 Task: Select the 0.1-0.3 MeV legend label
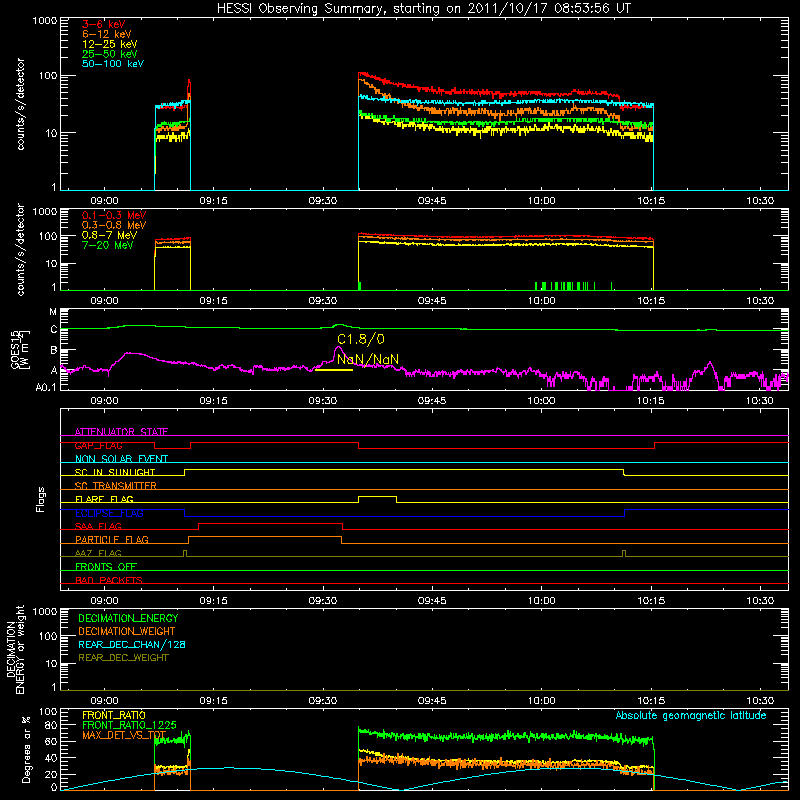point(114,215)
